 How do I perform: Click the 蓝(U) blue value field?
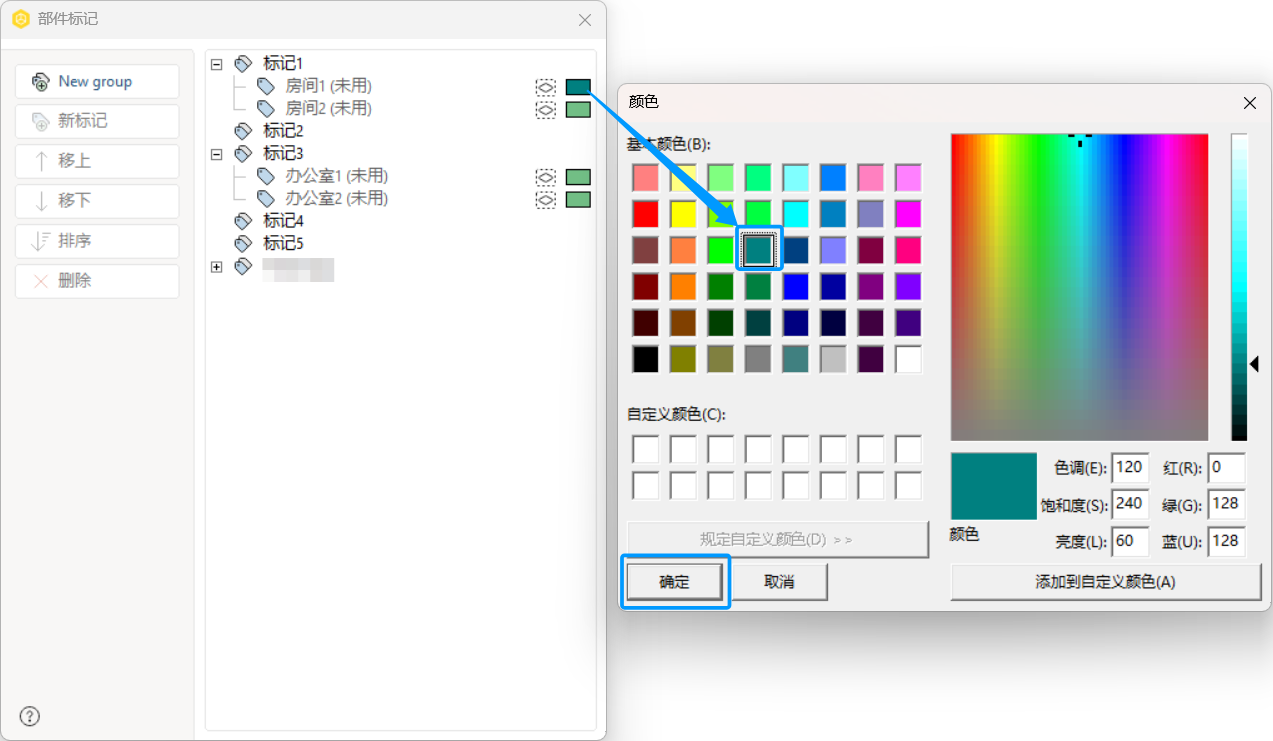point(1227,542)
